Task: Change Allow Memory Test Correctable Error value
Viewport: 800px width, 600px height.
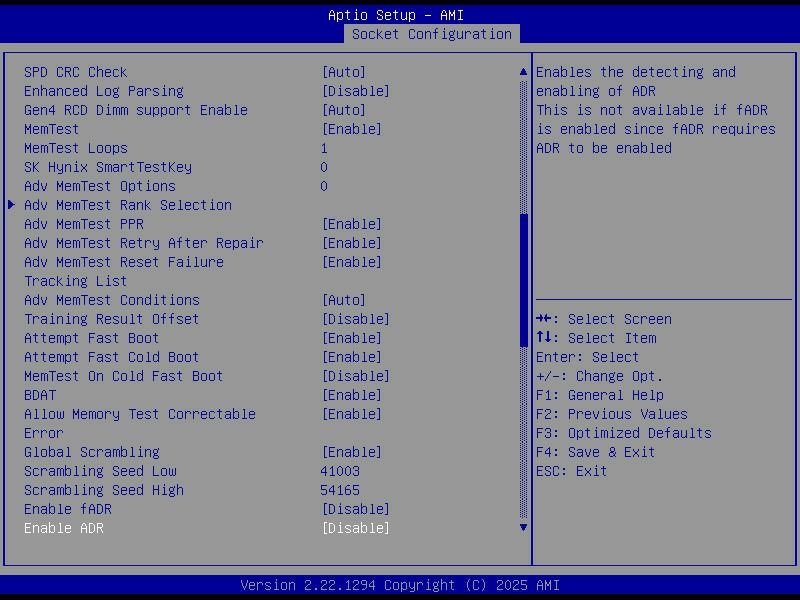Action: point(352,414)
